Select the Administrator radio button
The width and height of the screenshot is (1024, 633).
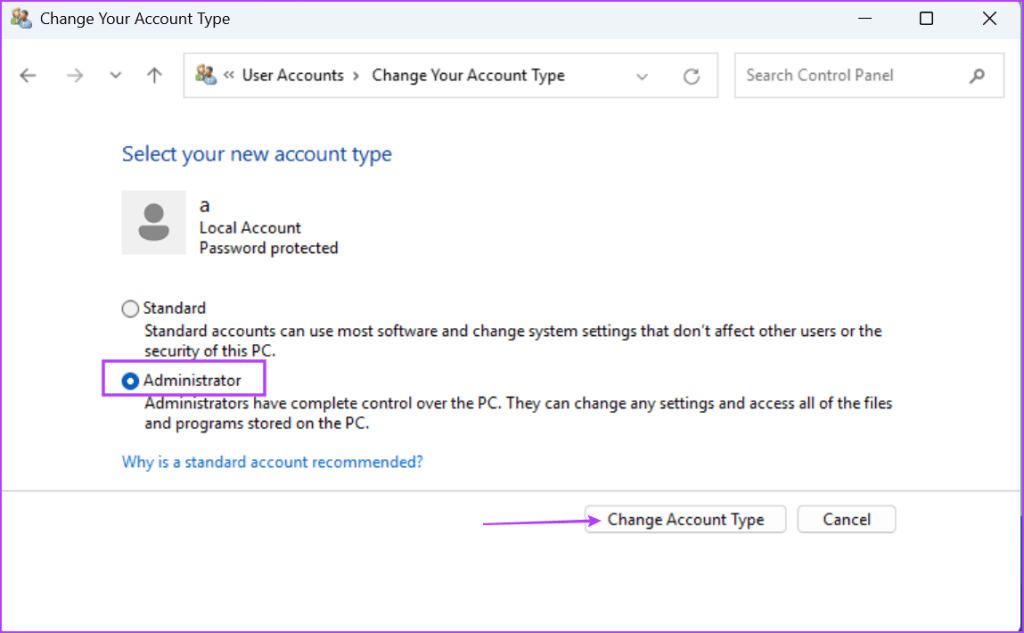tap(130, 381)
